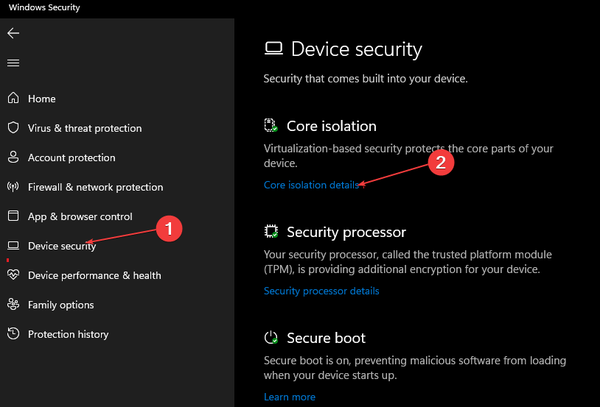
Task: Click the Account protection person icon
Action: click(13, 158)
